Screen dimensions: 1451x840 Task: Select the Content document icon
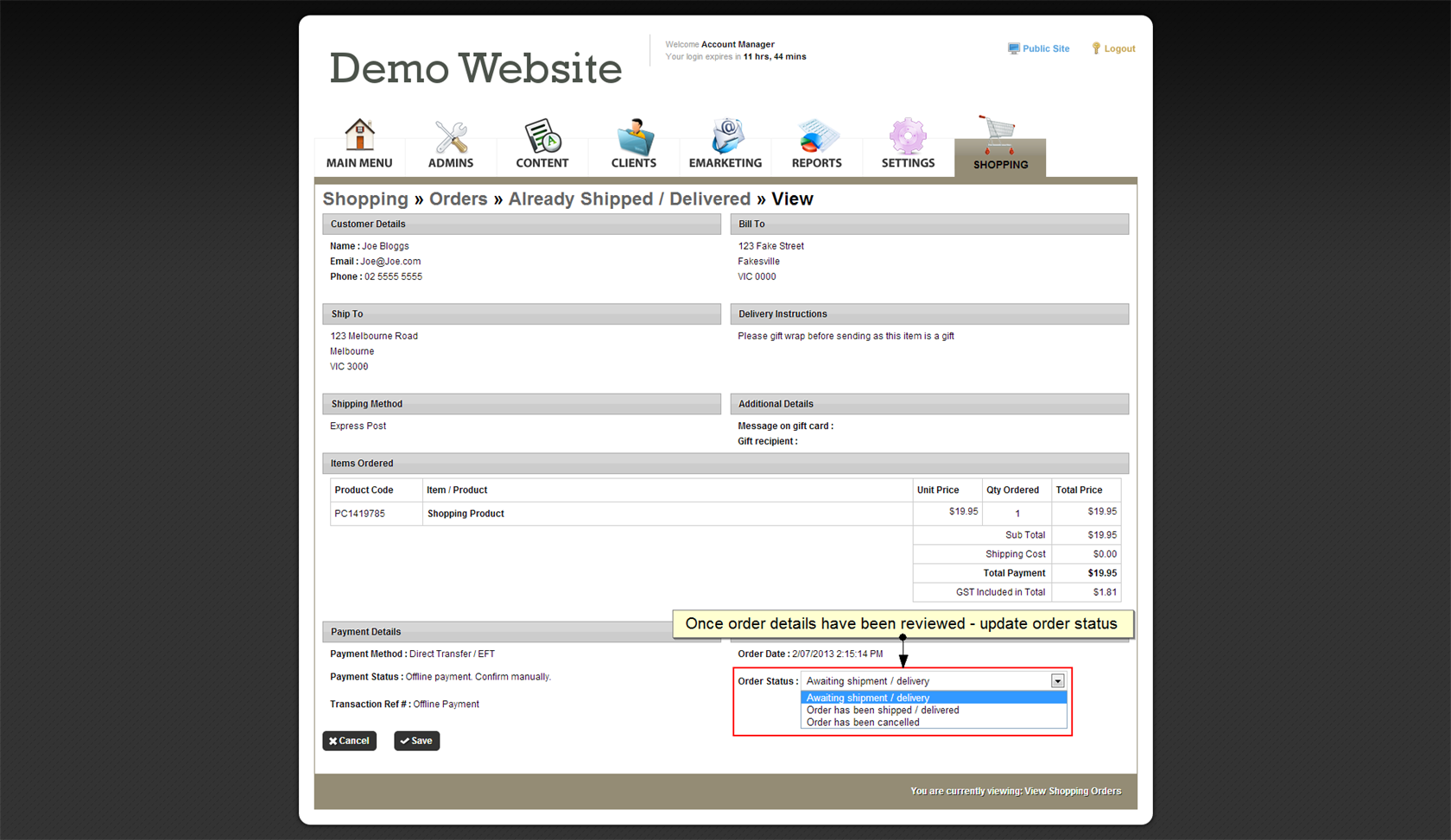(542, 136)
